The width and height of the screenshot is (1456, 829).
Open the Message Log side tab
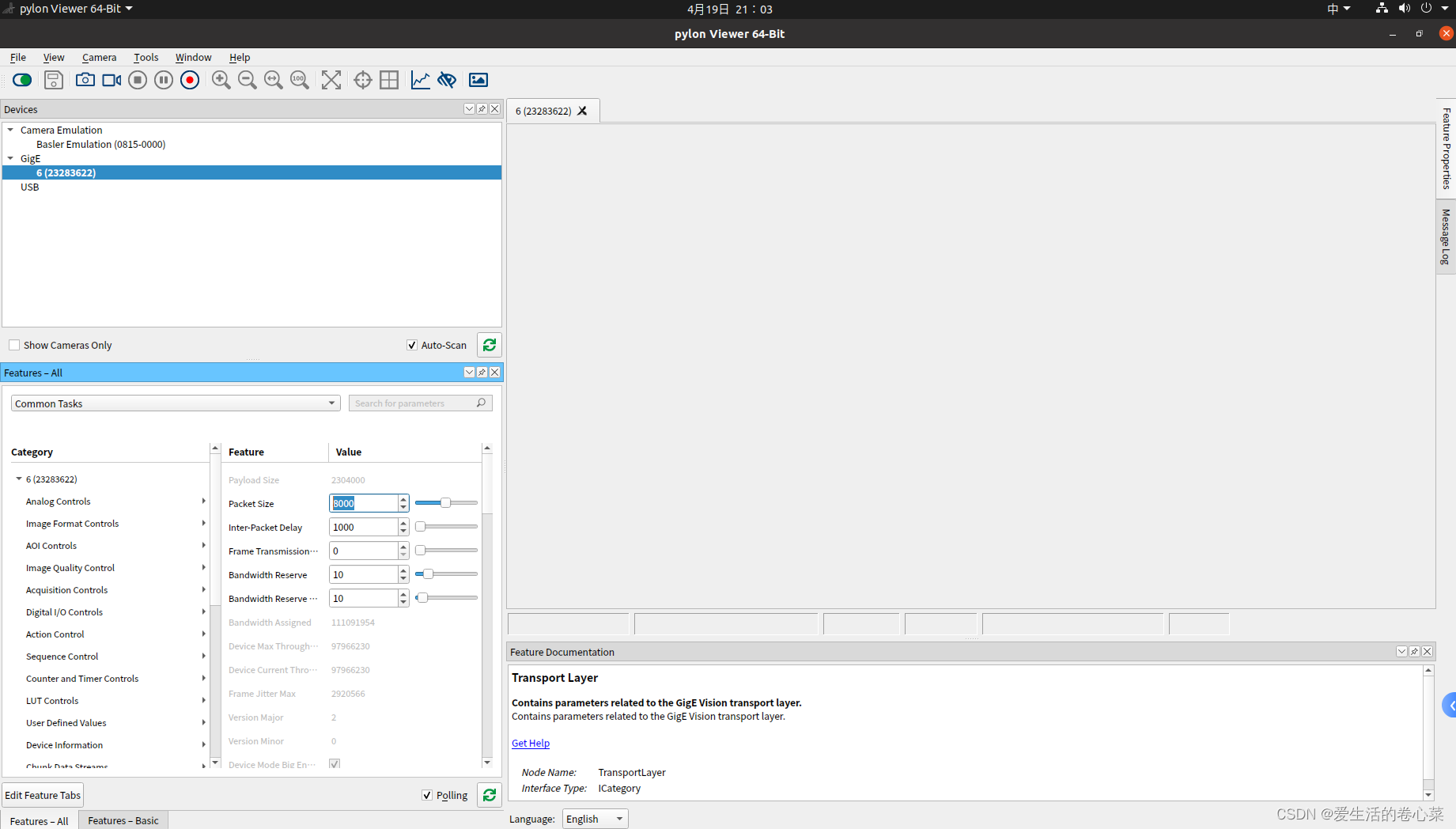[x=1446, y=237]
